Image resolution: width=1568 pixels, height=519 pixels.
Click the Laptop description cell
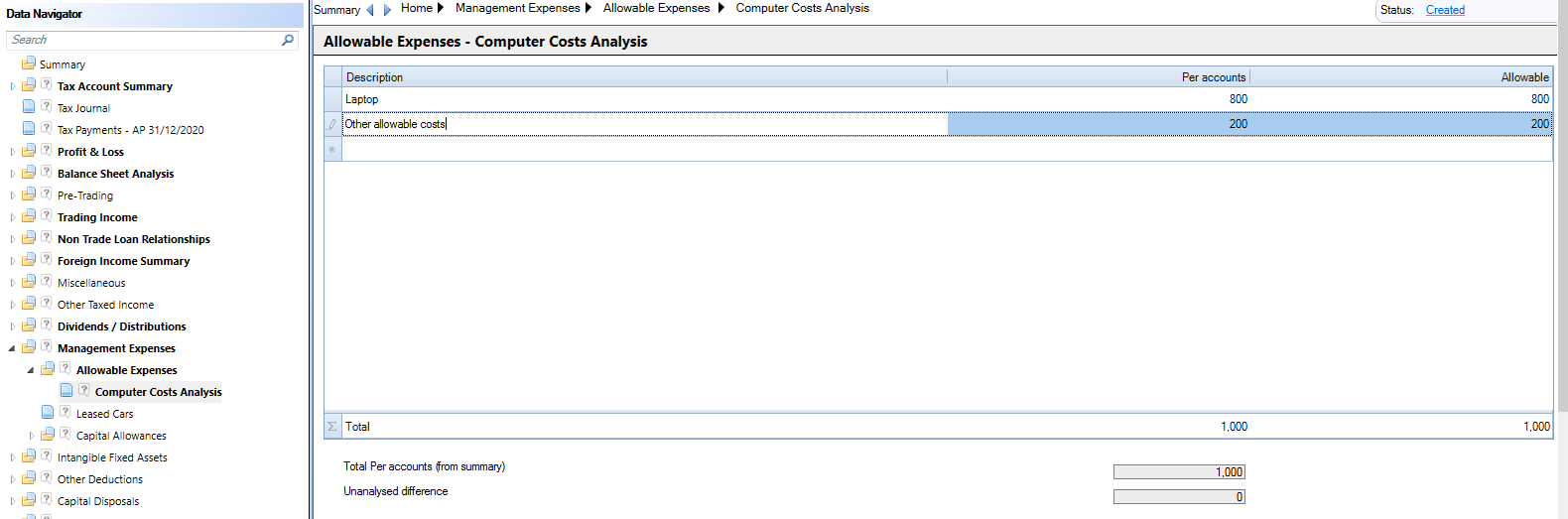click(x=645, y=99)
